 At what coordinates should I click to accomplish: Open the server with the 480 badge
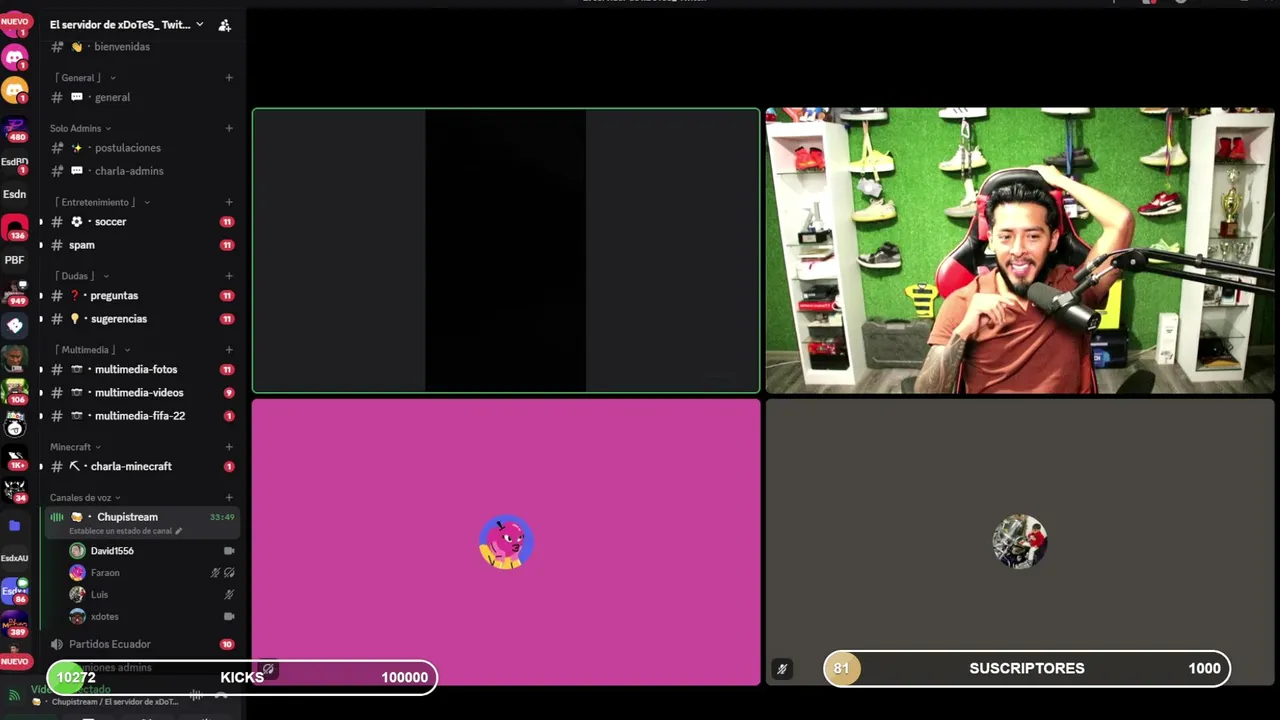(15, 128)
